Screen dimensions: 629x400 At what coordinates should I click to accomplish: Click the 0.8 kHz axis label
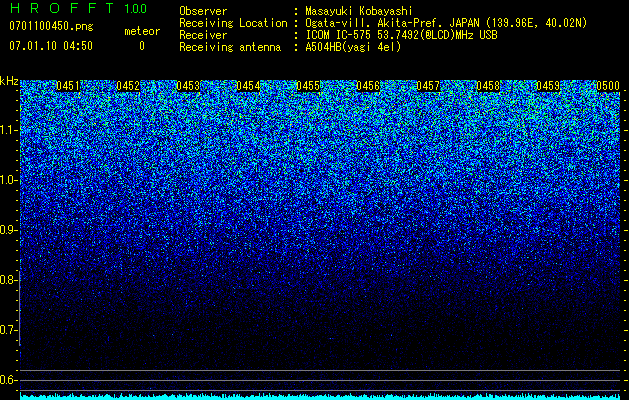point(8,280)
